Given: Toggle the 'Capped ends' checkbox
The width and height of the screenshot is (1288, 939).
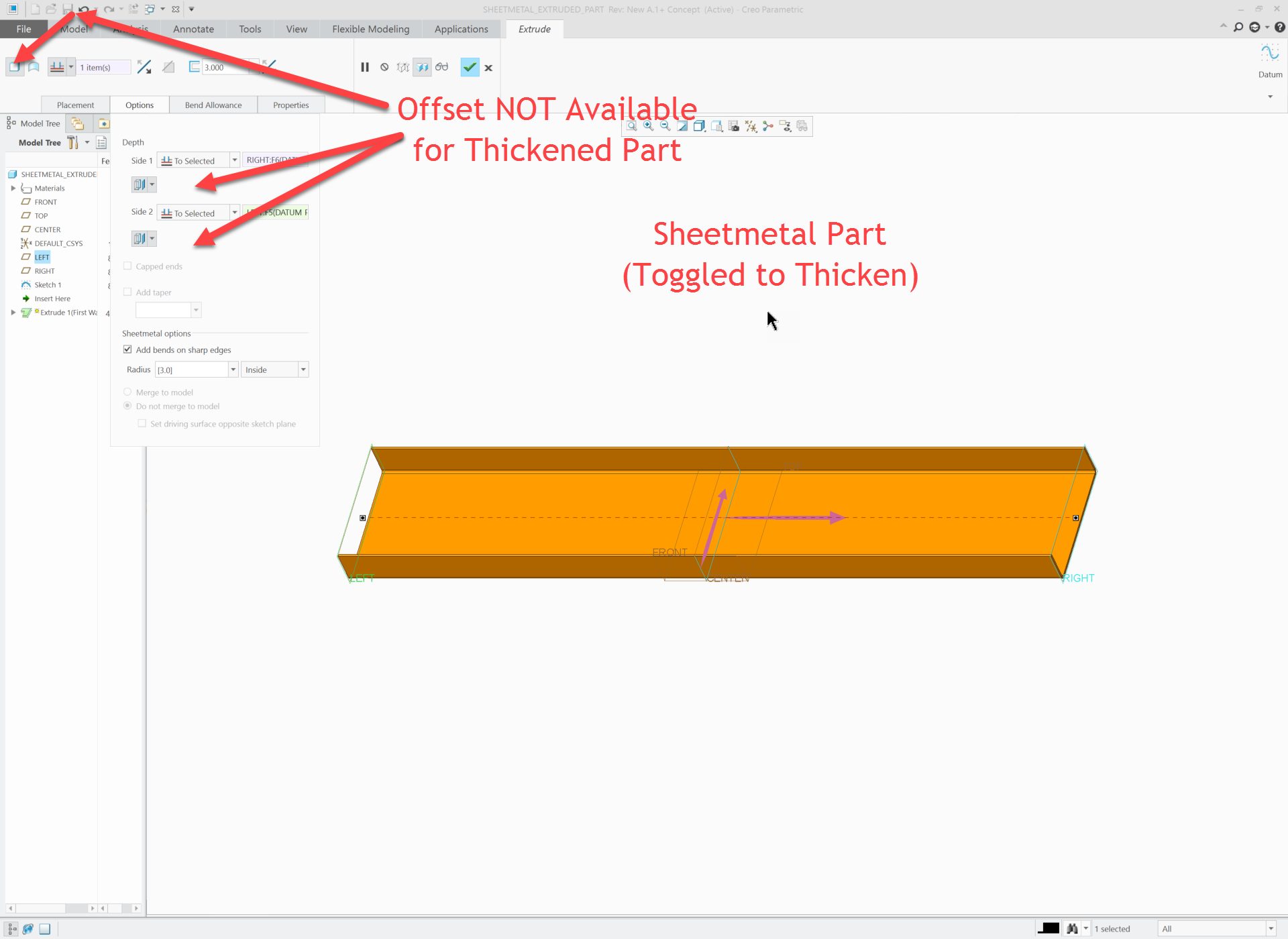Looking at the screenshot, I should [x=128, y=265].
